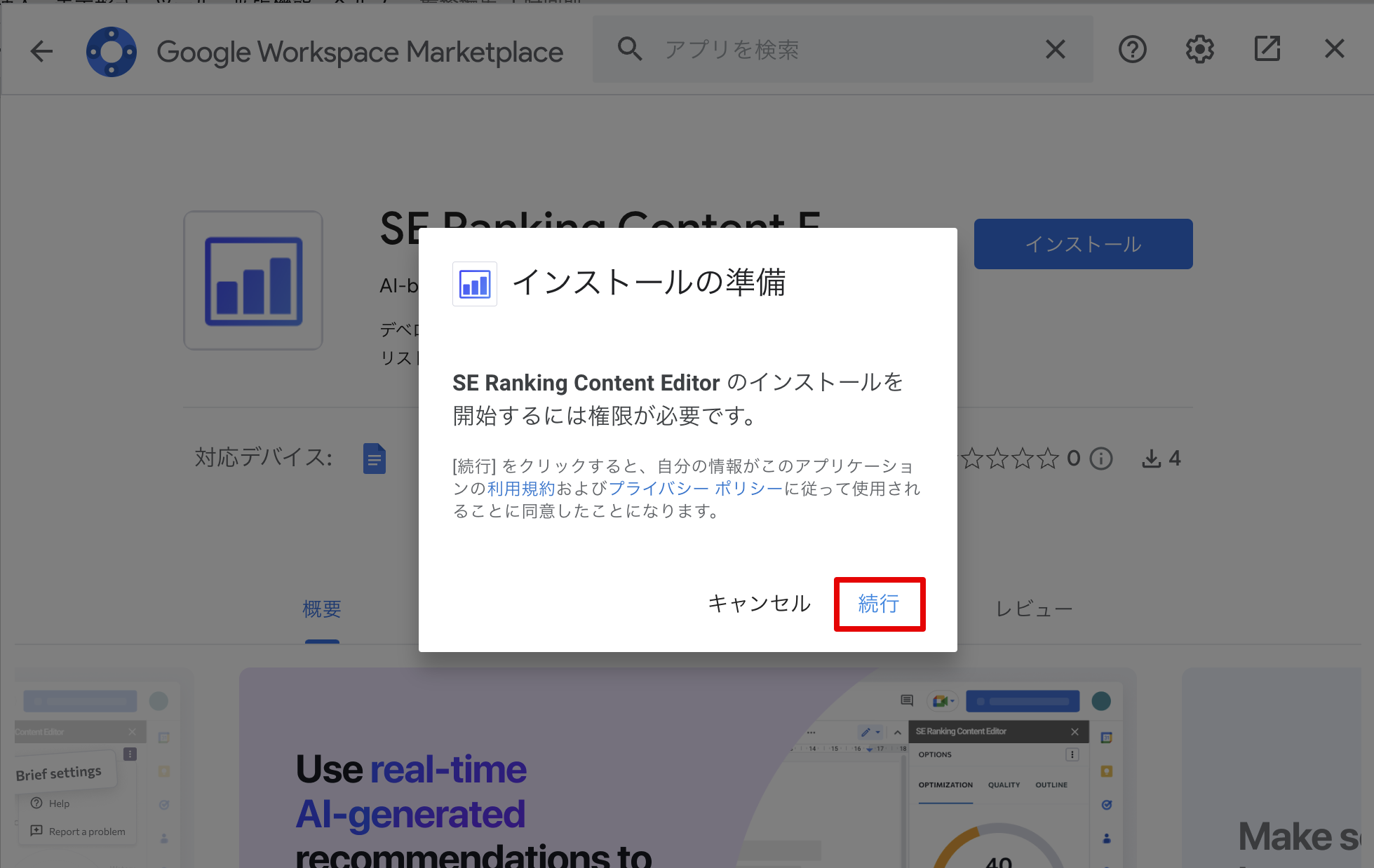
Task: Select the star rating row
Action: point(1010,459)
